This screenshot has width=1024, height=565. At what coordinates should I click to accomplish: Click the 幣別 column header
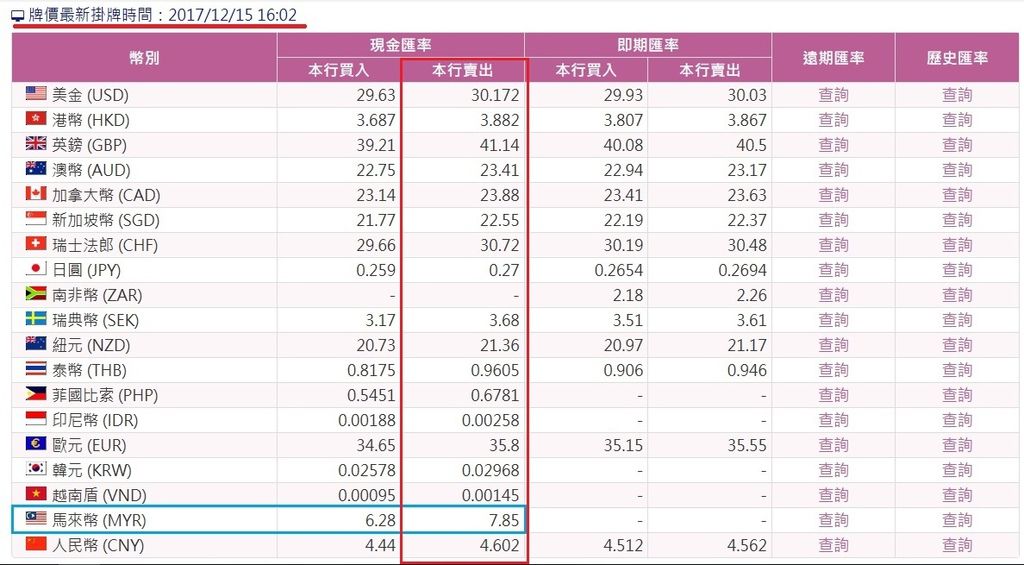tap(144, 57)
